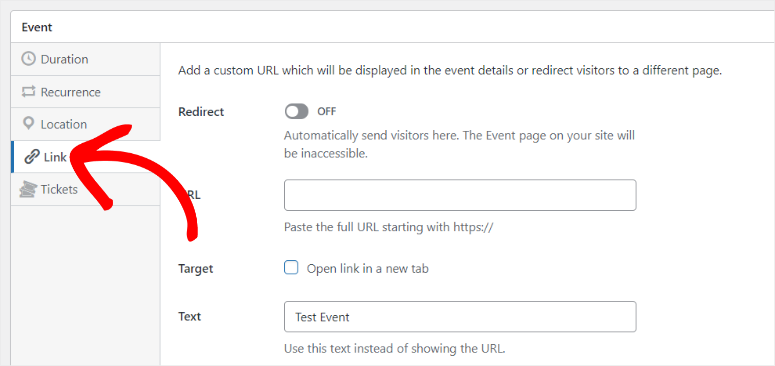Switch to the Location tab
The image size is (775, 366).
pyautogui.click(x=86, y=124)
